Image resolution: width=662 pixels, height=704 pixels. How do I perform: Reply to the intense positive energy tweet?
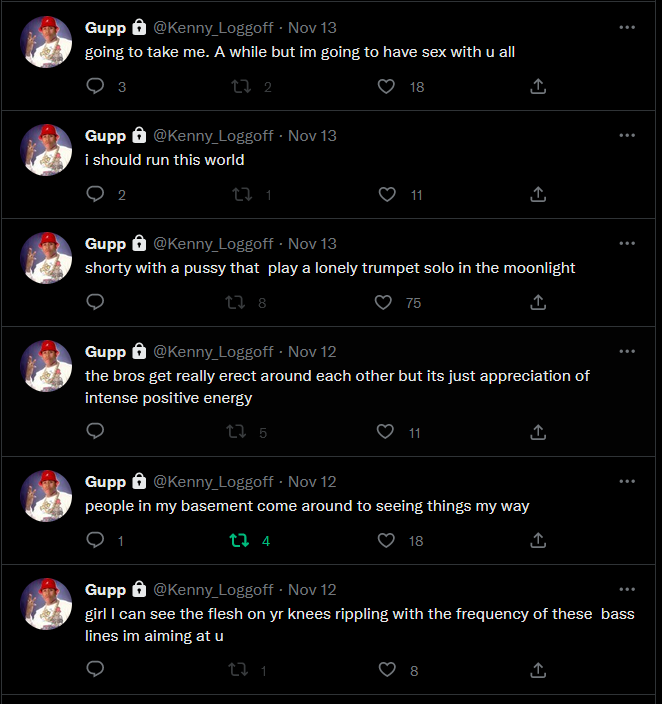[96, 432]
